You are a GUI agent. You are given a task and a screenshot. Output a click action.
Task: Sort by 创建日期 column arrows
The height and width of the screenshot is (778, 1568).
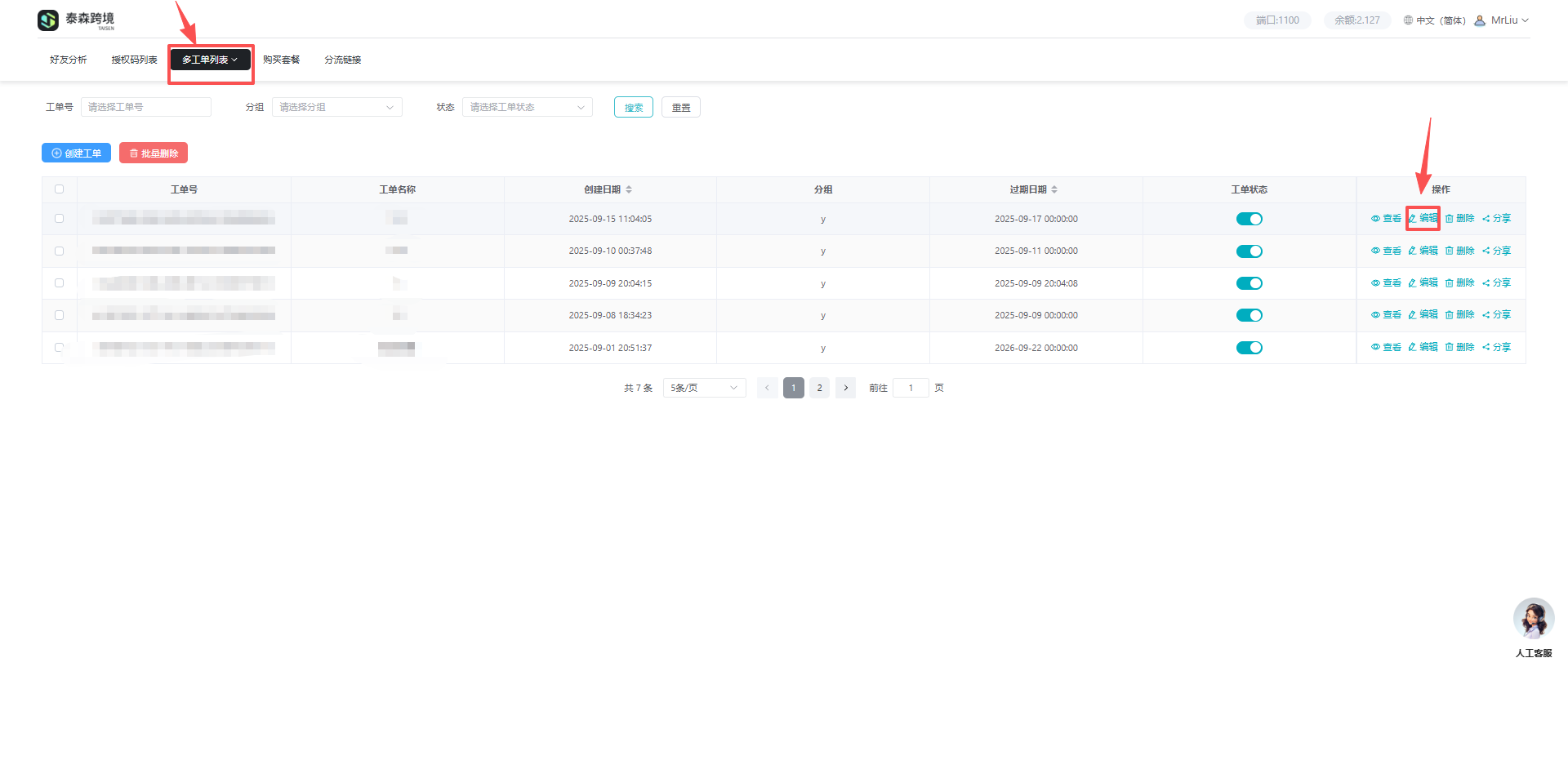click(629, 189)
